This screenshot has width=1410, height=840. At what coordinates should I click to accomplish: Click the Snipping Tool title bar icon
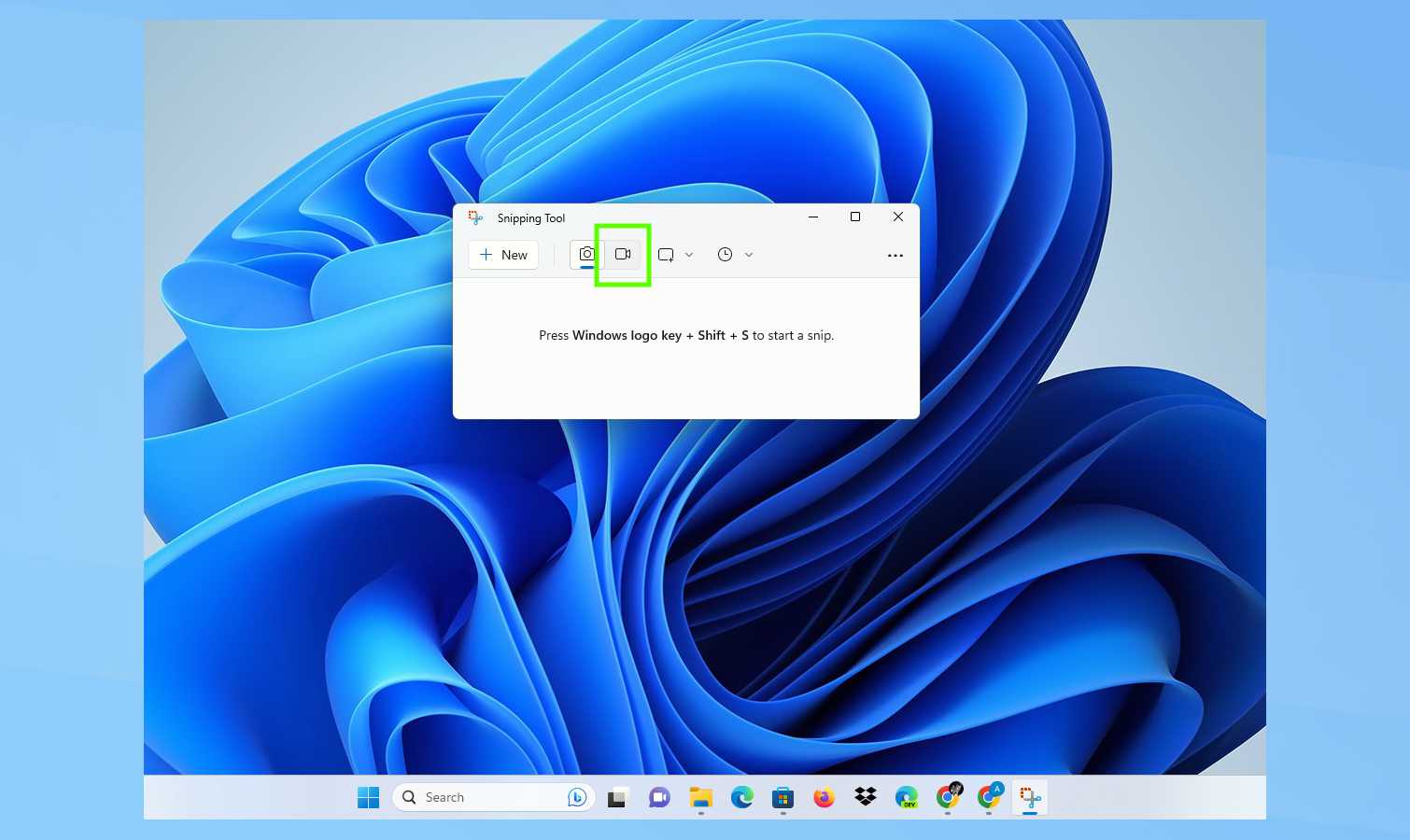click(x=476, y=217)
